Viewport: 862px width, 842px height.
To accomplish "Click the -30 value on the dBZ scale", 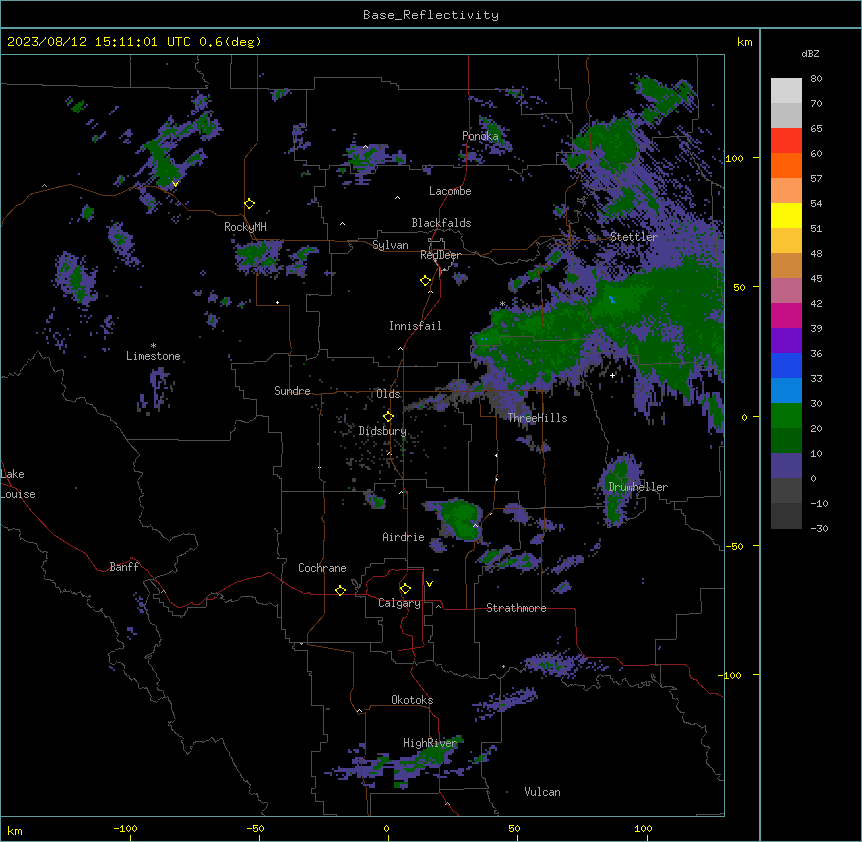I will (819, 528).
